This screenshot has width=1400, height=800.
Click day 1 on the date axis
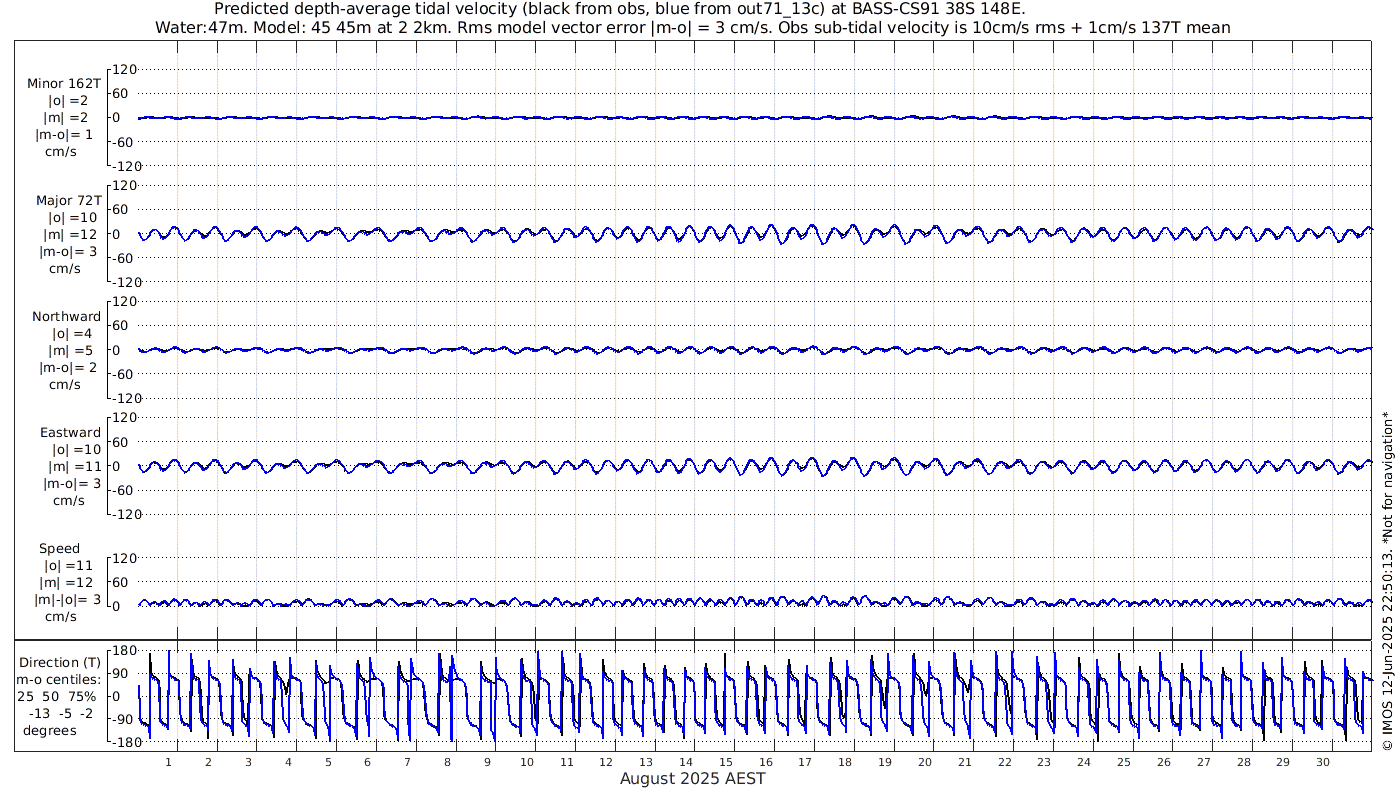click(168, 762)
